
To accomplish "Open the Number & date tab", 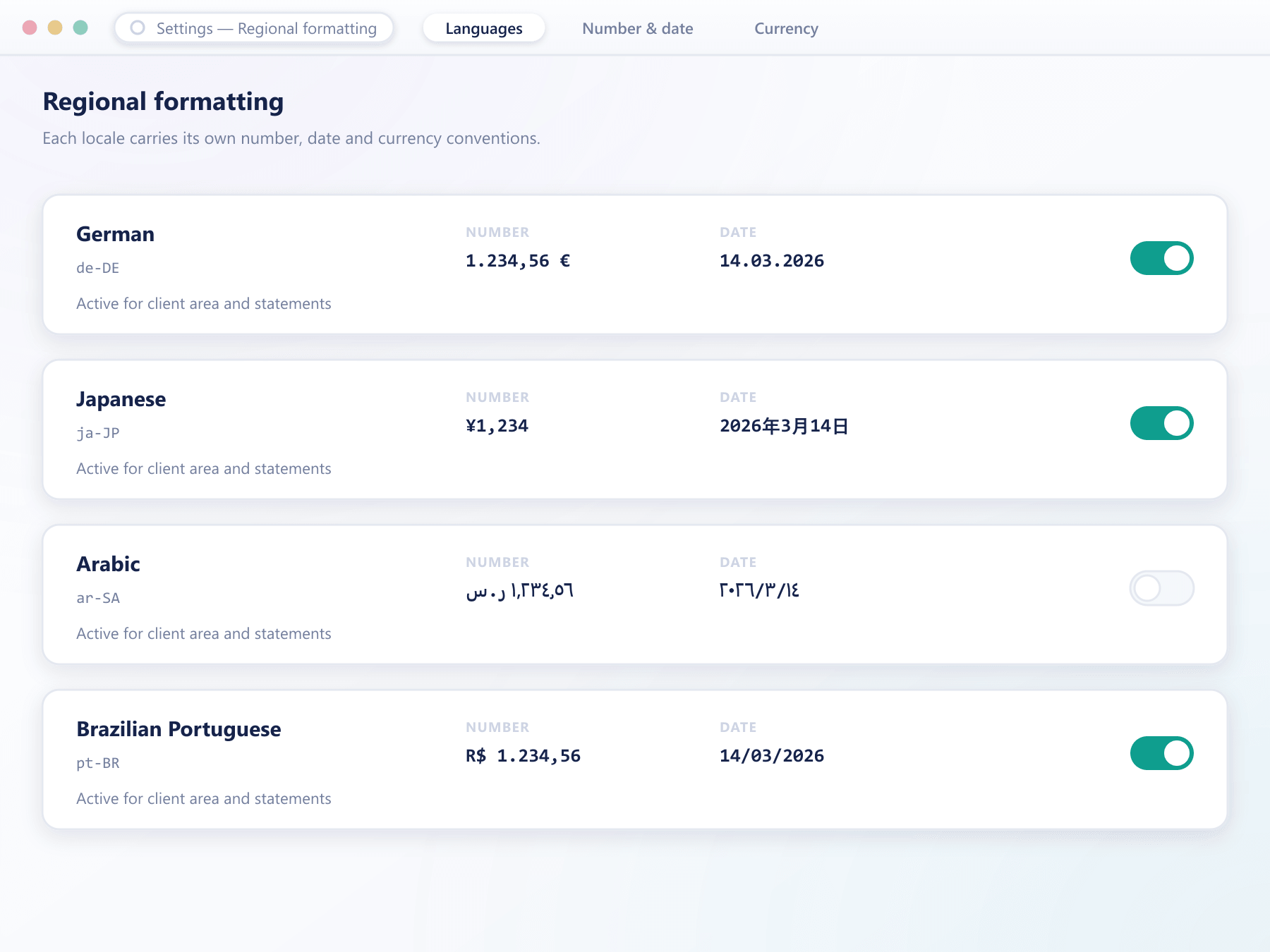I will click(x=638, y=28).
